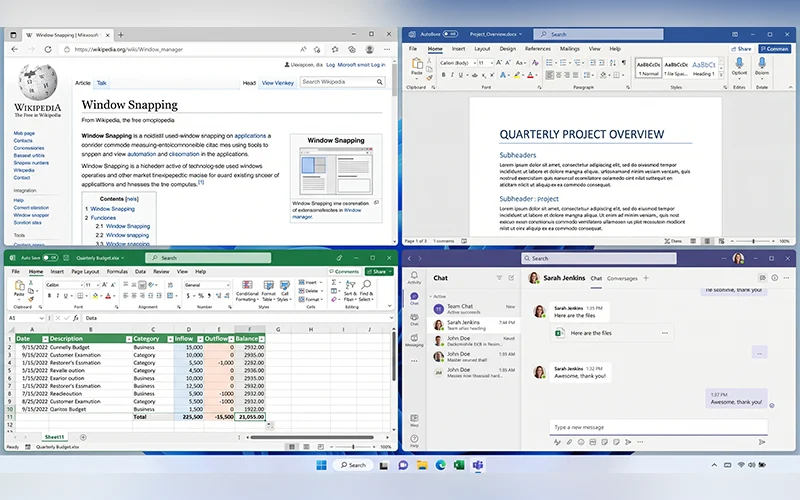Open the File Explorer icon on the taskbar

[x=422, y=465]
